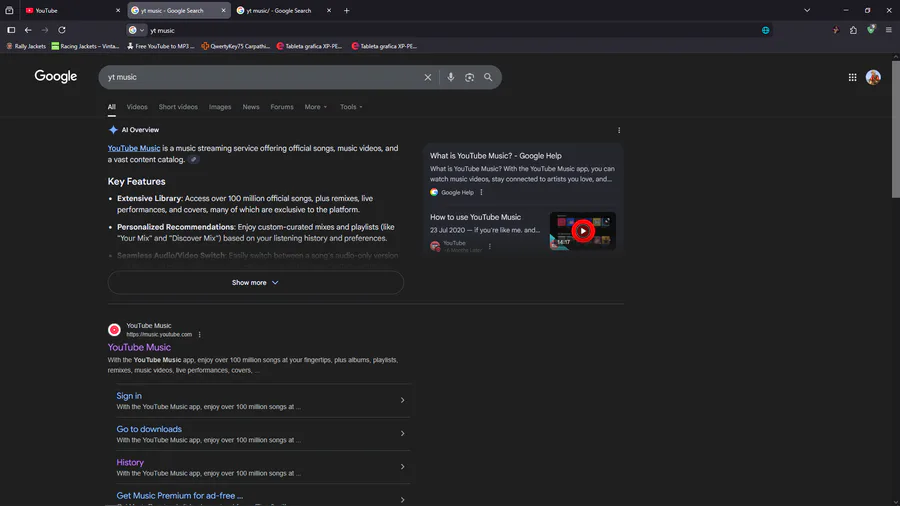Open YouTube Music result three-dot menu

click(x=200, y=334)
